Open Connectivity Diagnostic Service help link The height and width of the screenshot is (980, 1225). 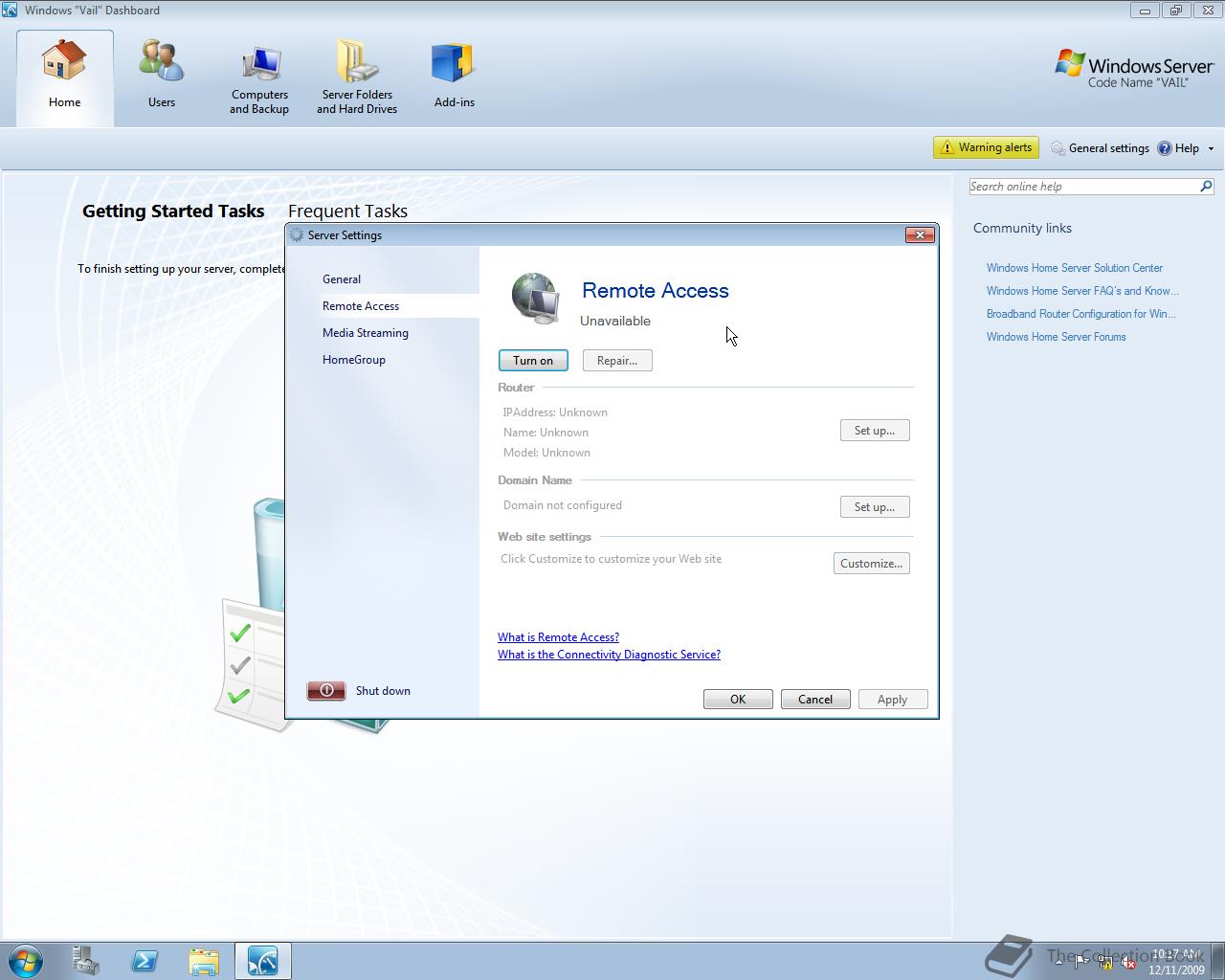(x=609, y=655)
